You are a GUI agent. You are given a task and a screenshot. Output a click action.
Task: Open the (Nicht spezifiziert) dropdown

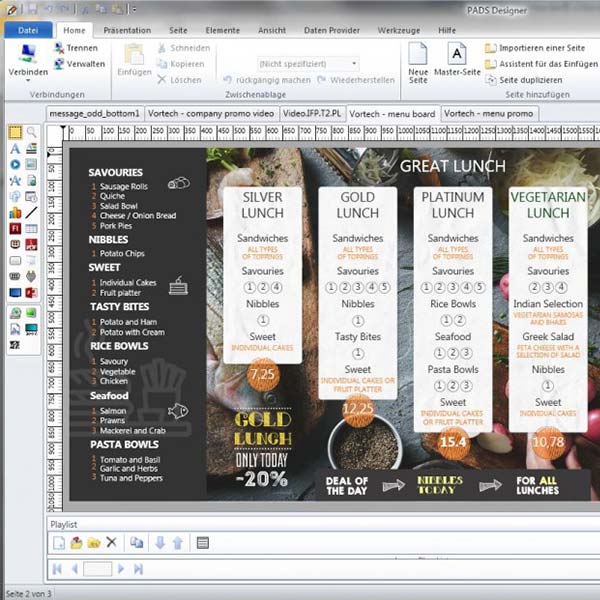308,64
